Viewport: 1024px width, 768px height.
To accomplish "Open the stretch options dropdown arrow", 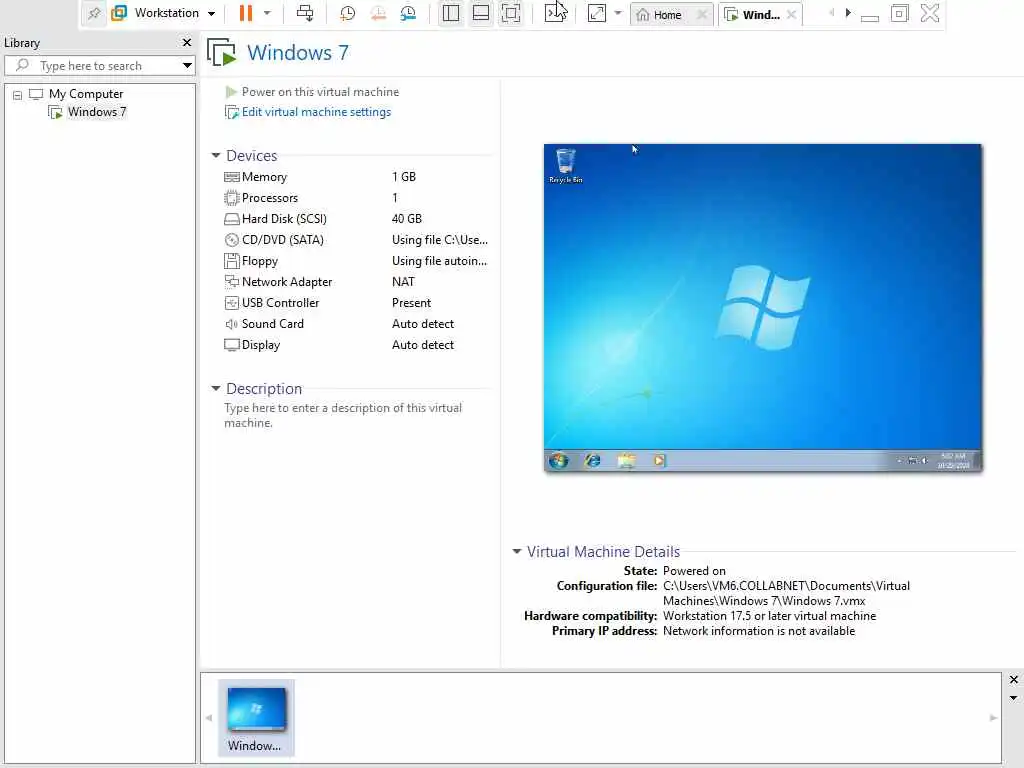I will 618,13.
